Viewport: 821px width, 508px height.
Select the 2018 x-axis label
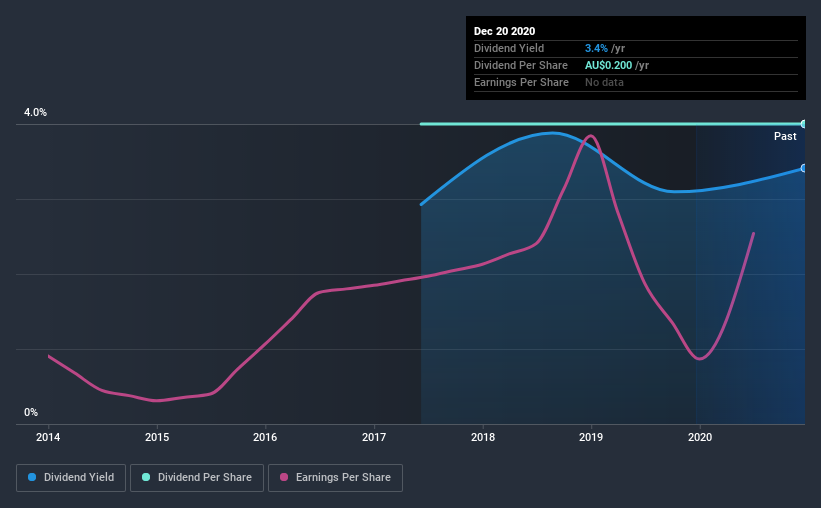point(483,437)
